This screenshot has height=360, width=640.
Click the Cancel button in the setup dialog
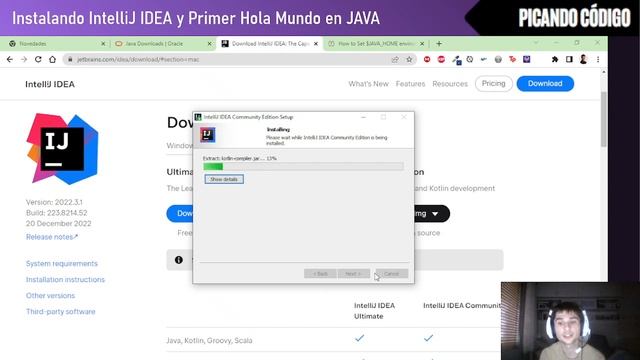click(391, 274)
